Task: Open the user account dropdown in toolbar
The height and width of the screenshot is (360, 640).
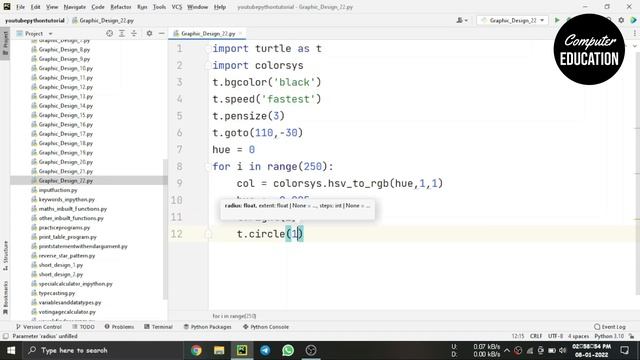Action: point(462,20)
